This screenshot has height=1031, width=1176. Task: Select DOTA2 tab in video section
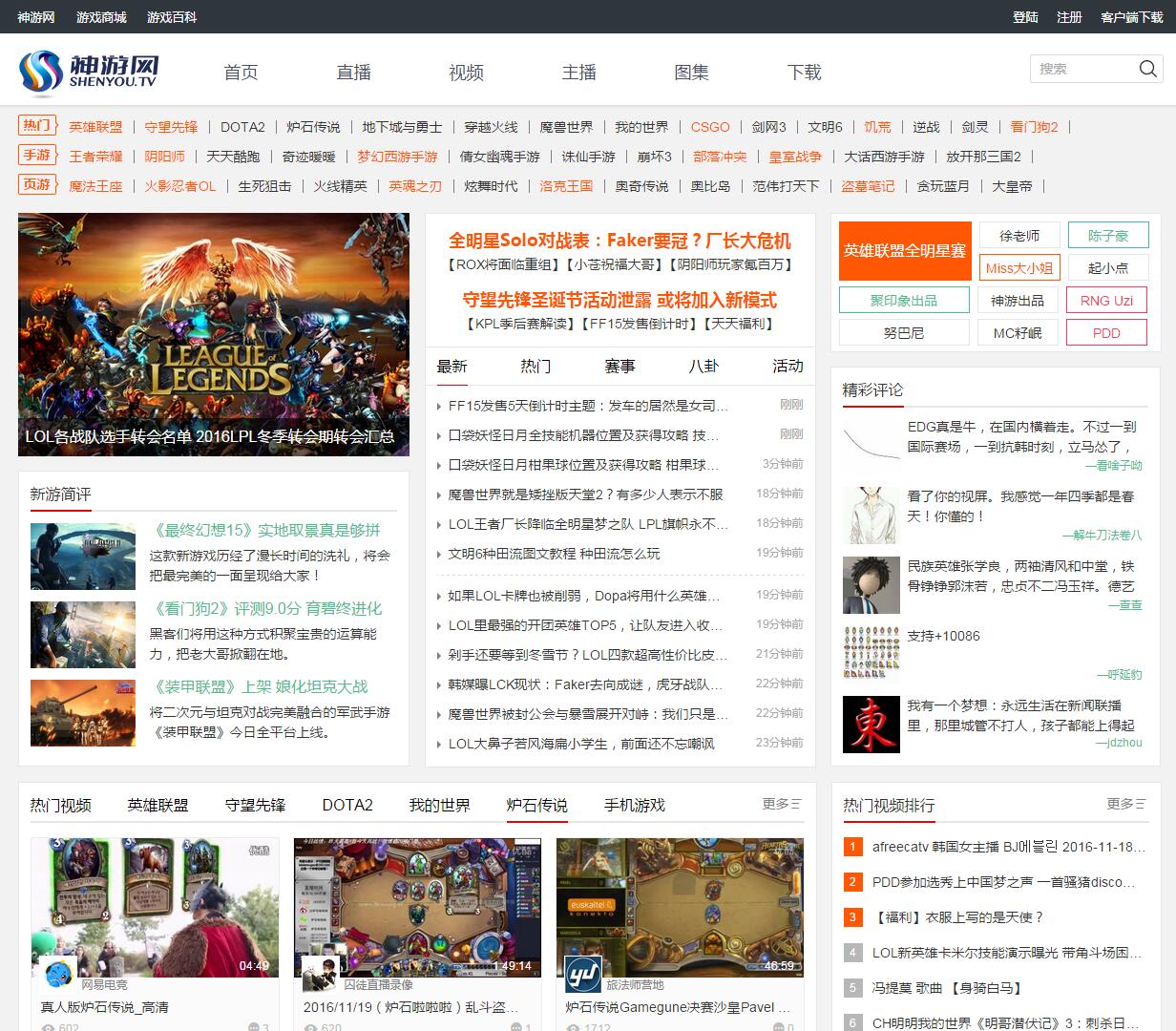[x=347, y=805]
